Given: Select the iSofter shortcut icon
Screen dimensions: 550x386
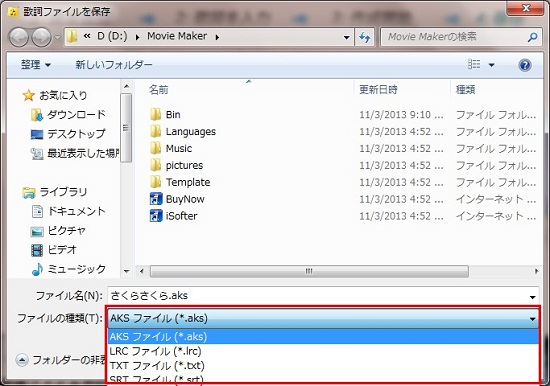Looking at the screenshot, I should [x=156, y=215].
